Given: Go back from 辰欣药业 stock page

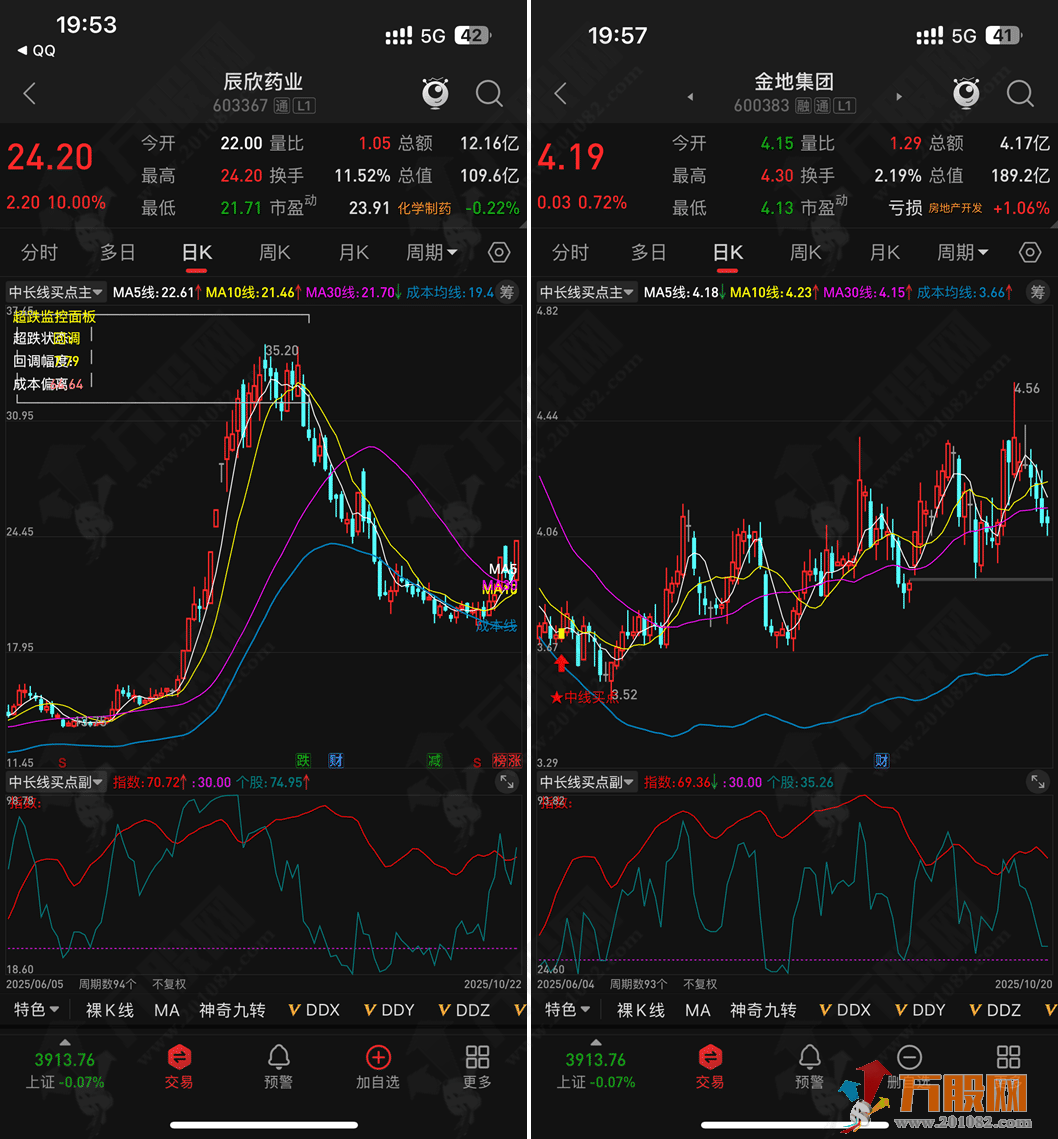Looking at the screenshot, I should coord(30,94).
